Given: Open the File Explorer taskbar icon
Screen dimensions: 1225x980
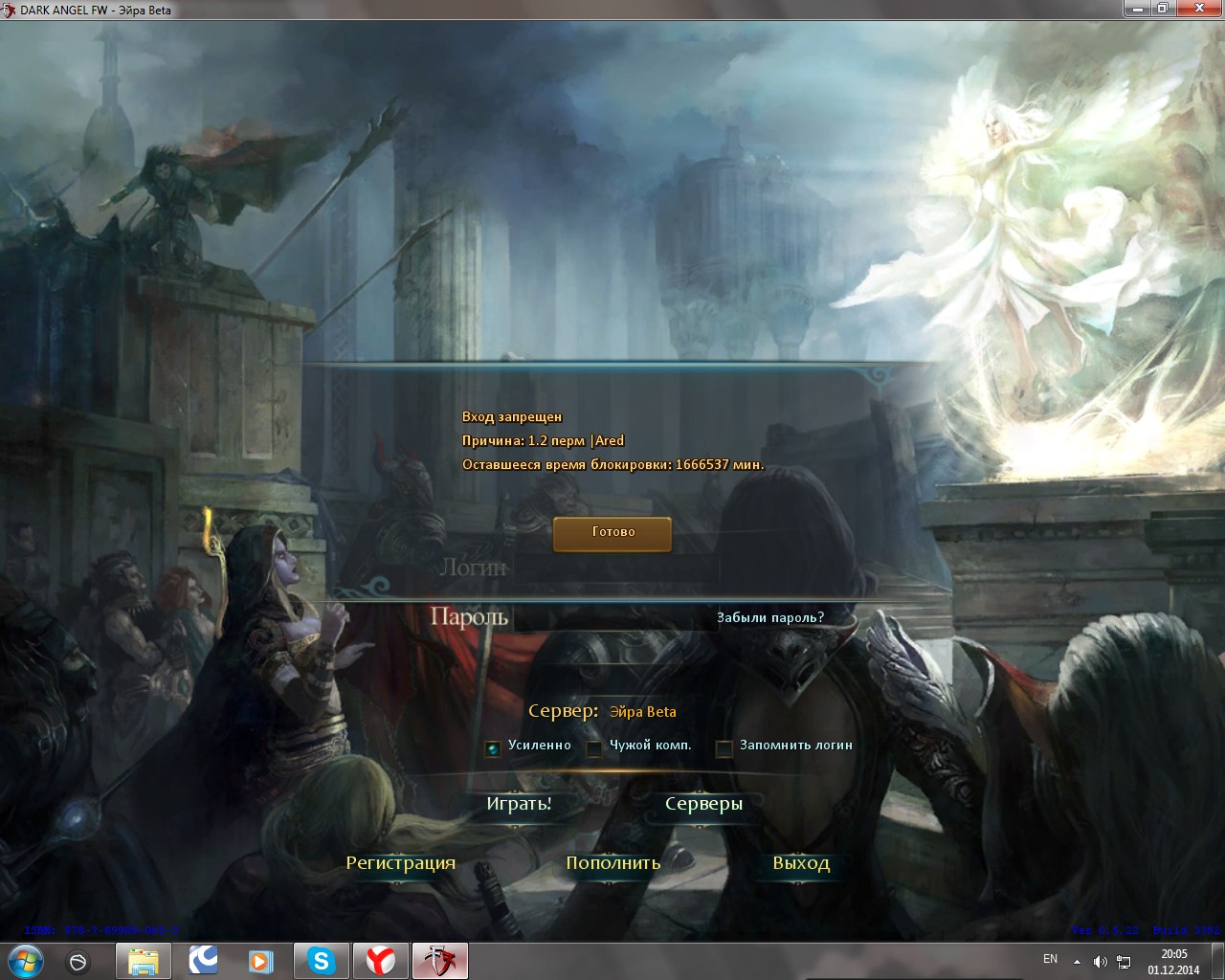Looking at the screenshot, I should [144, 961].
